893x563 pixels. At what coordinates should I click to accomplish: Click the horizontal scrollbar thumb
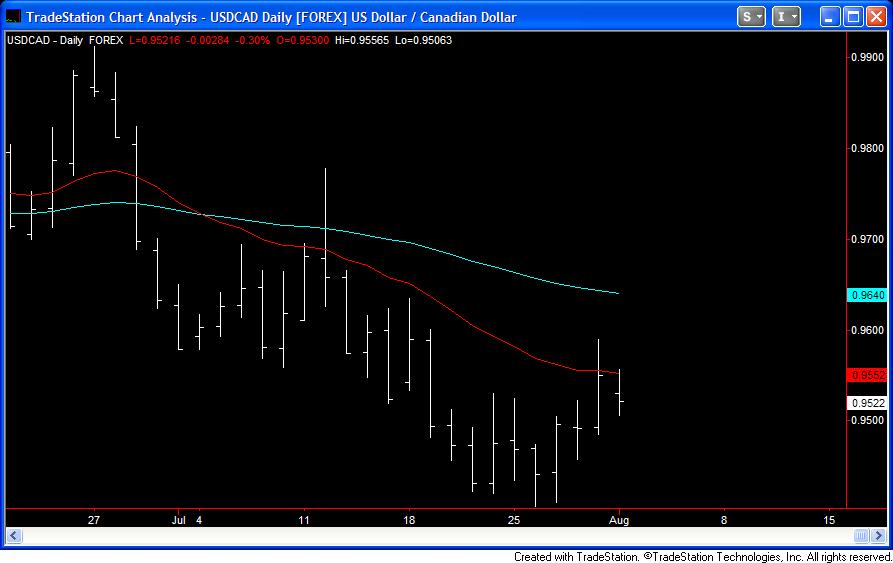coord(862,536)
